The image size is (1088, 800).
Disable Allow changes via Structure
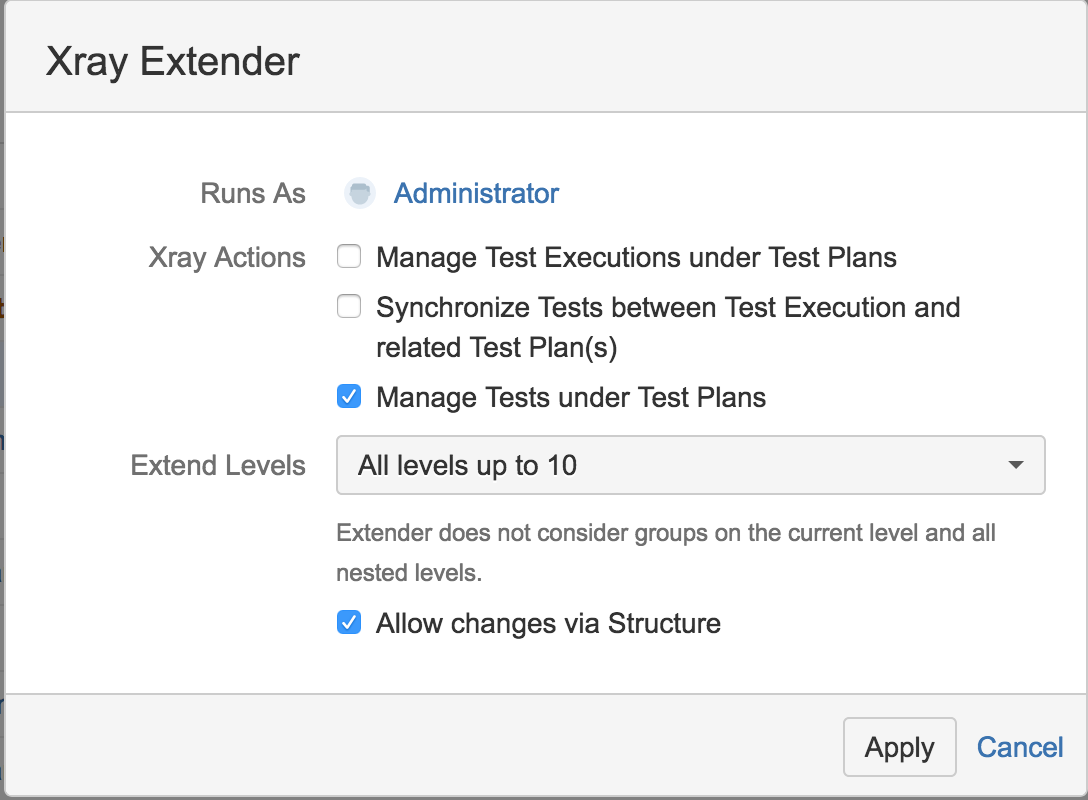point(348,622)
